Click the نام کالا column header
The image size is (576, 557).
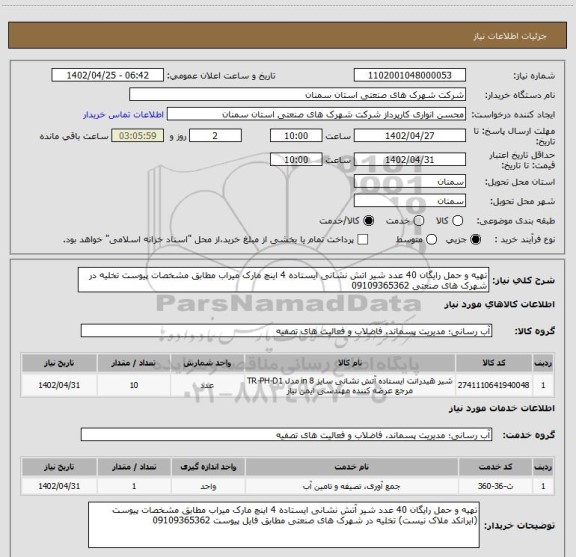pos(350,363)
